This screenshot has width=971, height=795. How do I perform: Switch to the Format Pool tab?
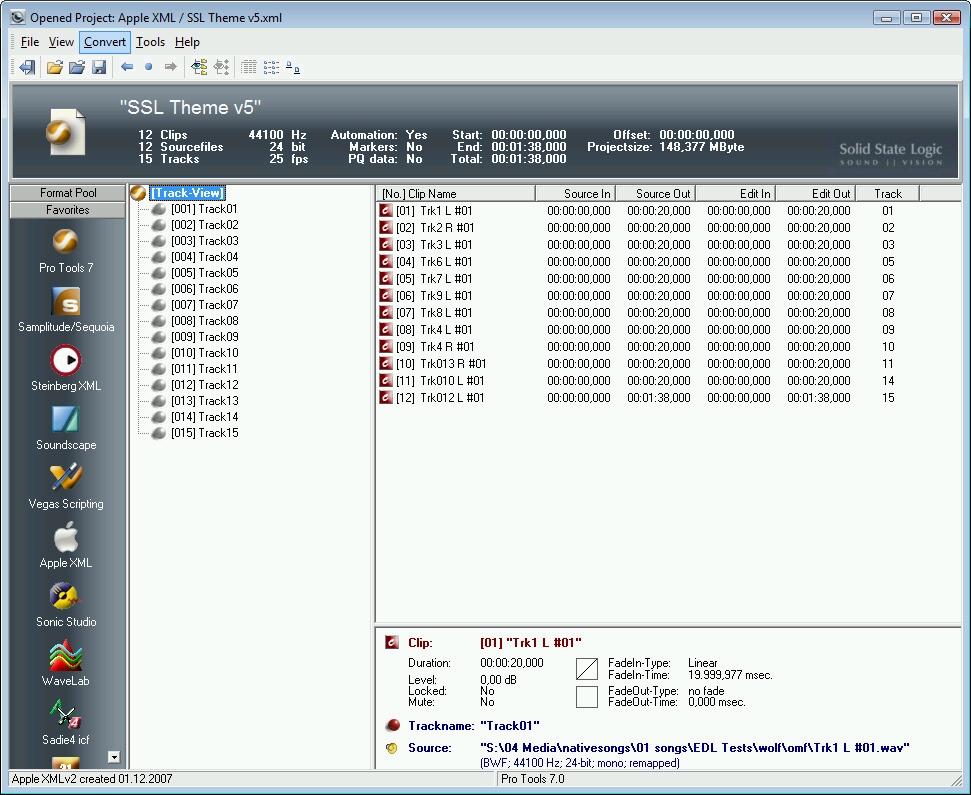click(68, 193)
